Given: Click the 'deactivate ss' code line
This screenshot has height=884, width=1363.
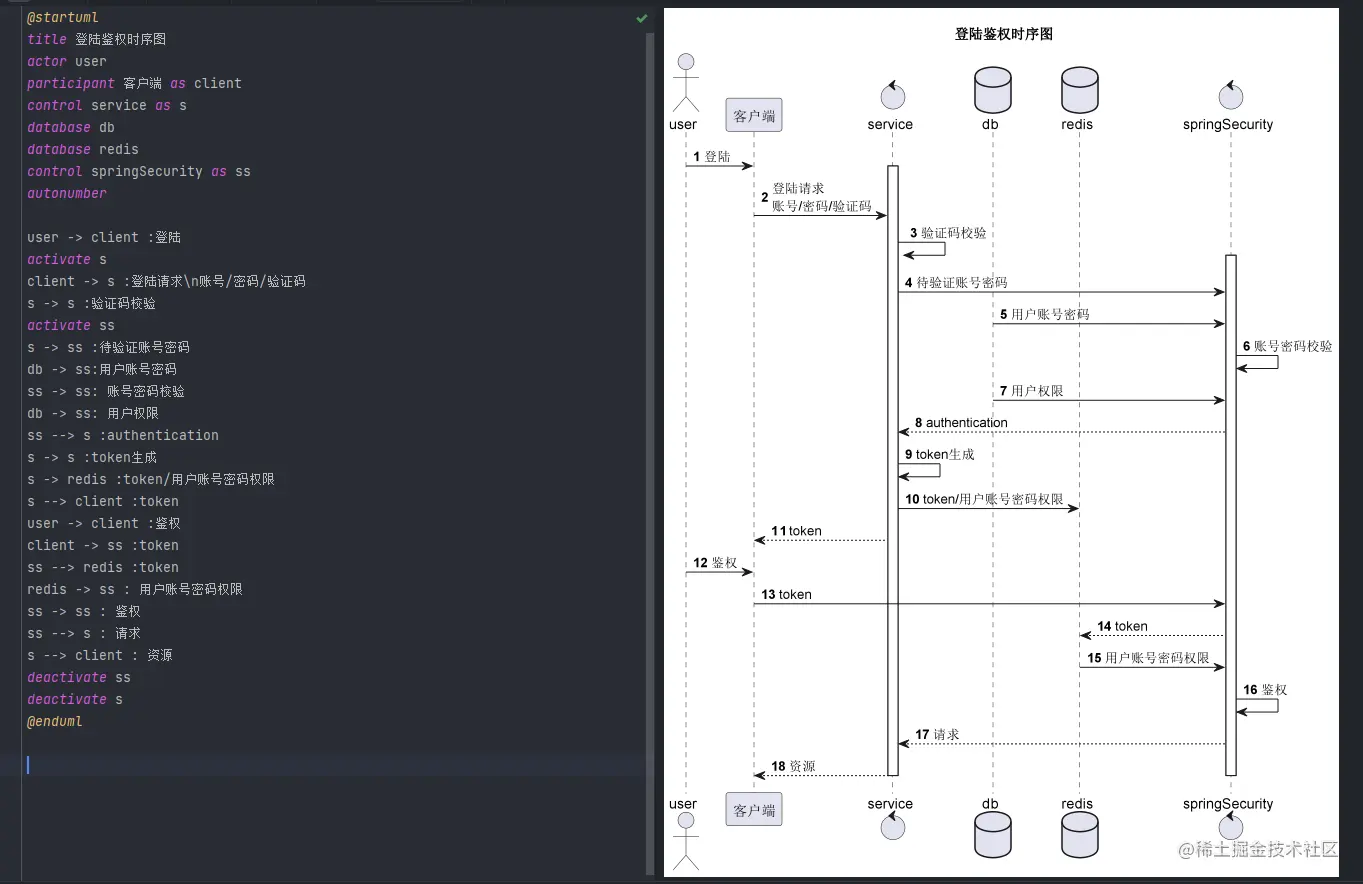Looking at the screenshot, I should [x=79, y=677].
